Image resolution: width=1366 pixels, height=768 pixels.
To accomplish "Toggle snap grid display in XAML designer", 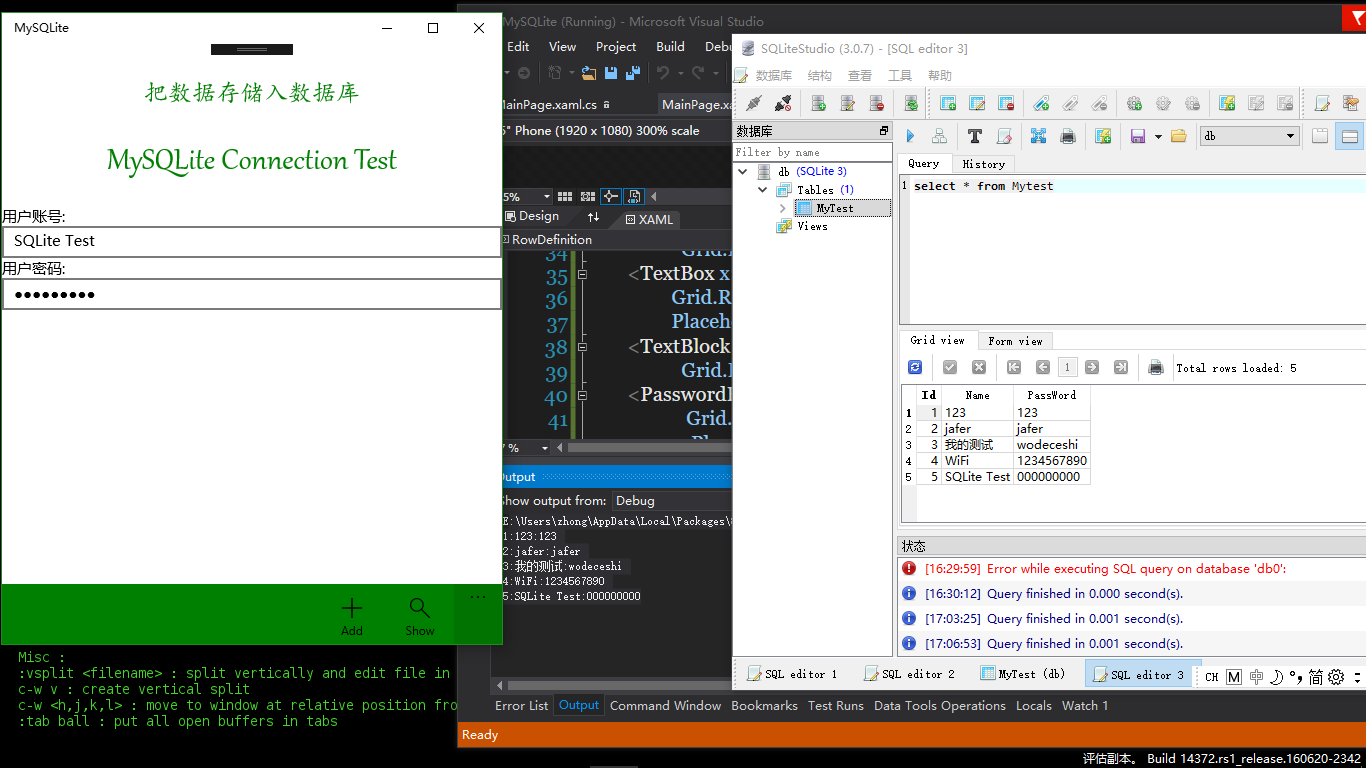I will coord(565,197).
